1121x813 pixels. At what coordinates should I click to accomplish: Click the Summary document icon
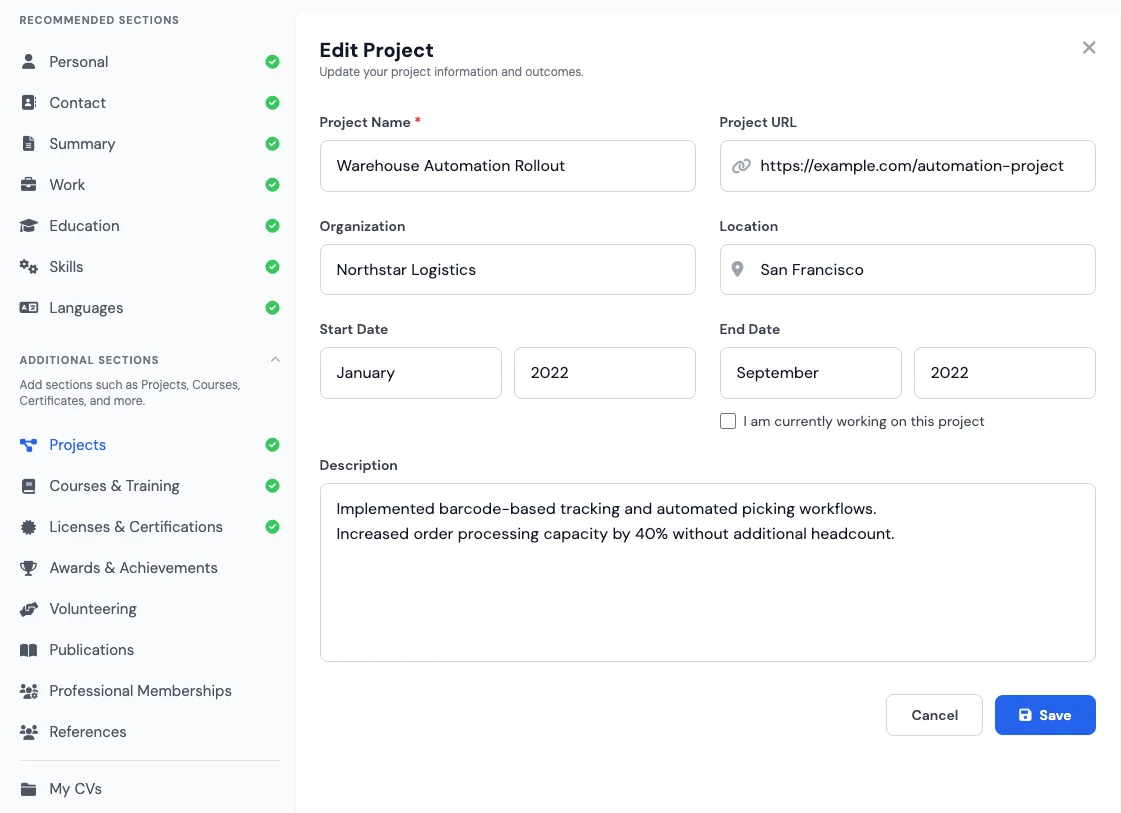coord(29,144)
